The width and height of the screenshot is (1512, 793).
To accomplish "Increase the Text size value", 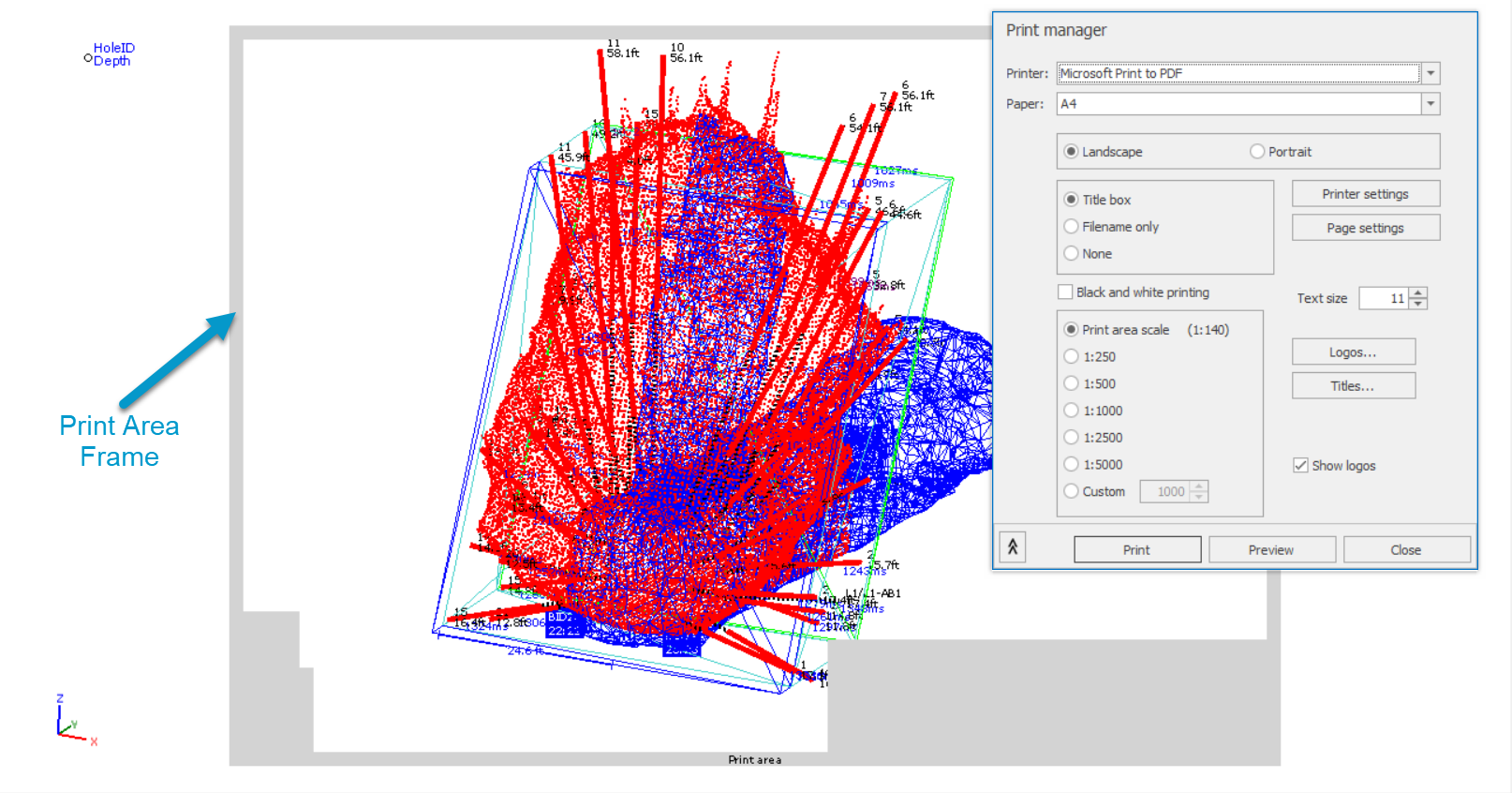I will [1418, 292].
